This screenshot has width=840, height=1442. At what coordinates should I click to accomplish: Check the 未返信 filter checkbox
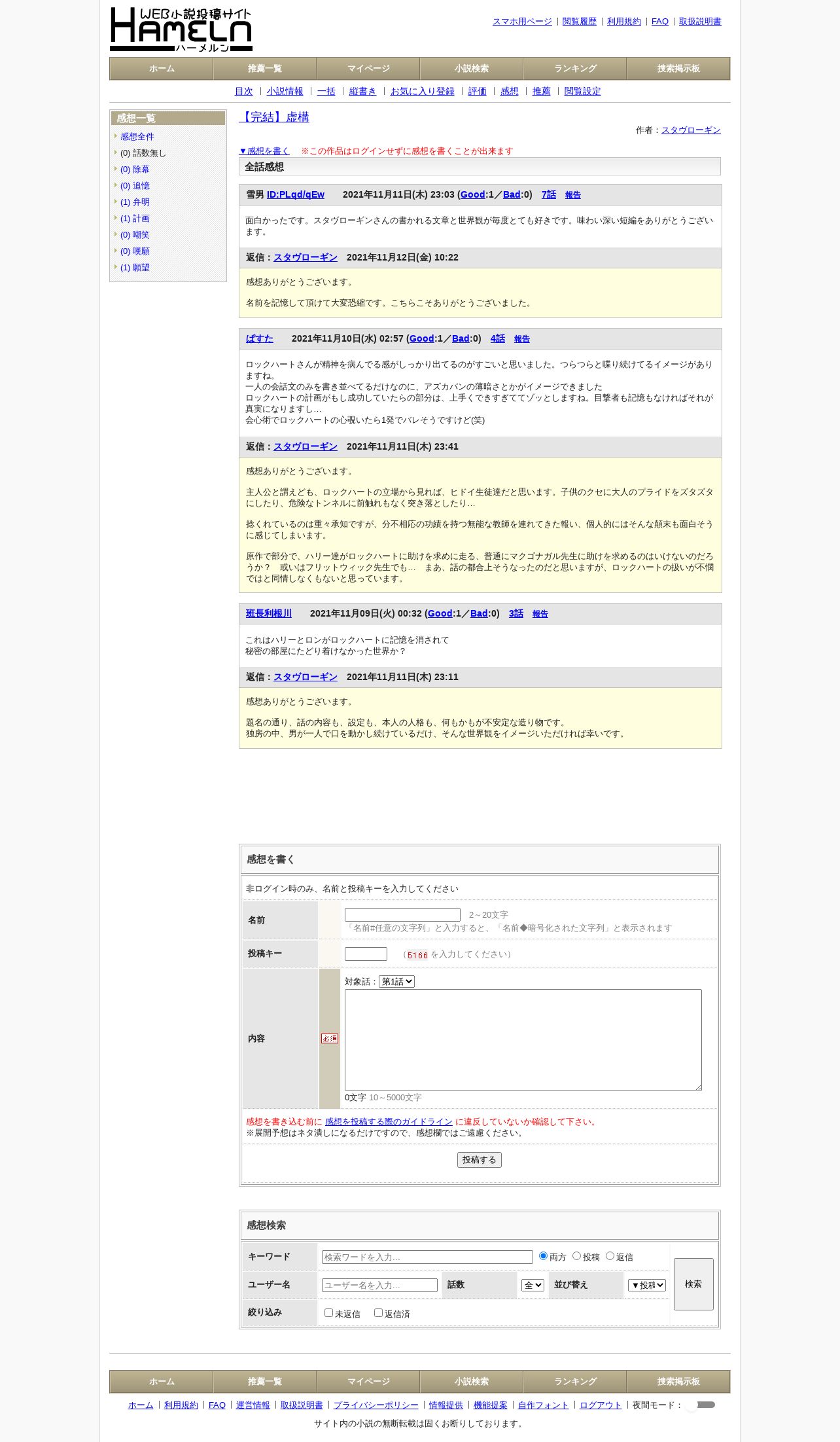click(x=329, y=1312)
